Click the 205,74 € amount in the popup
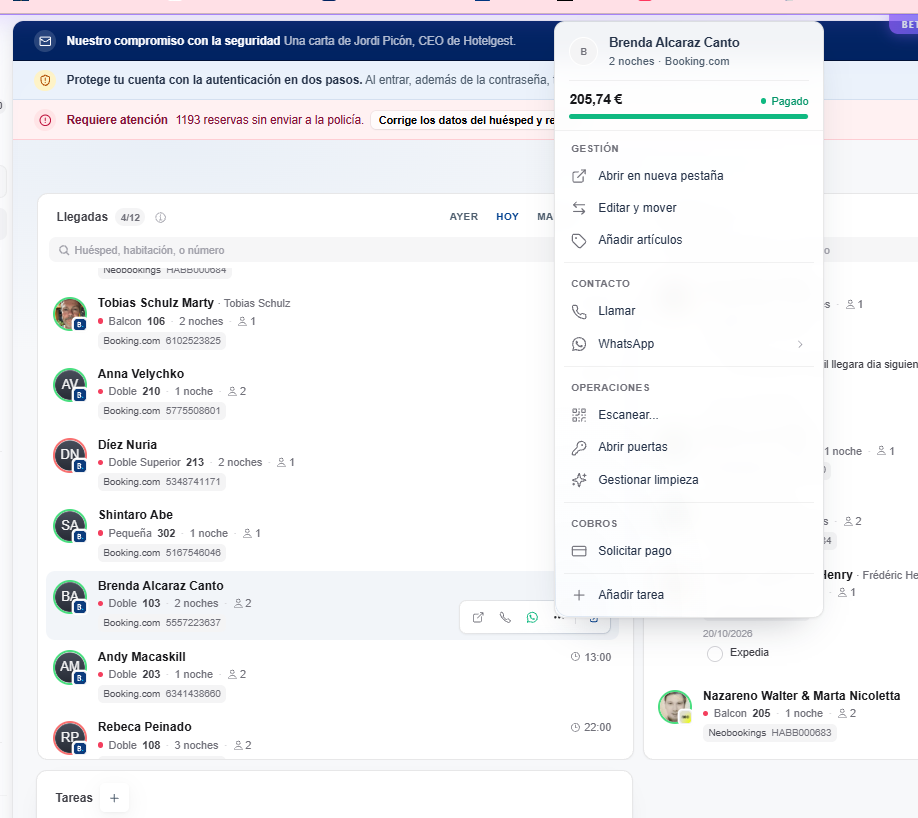This screenshot has width=918, height=818. 596,100
